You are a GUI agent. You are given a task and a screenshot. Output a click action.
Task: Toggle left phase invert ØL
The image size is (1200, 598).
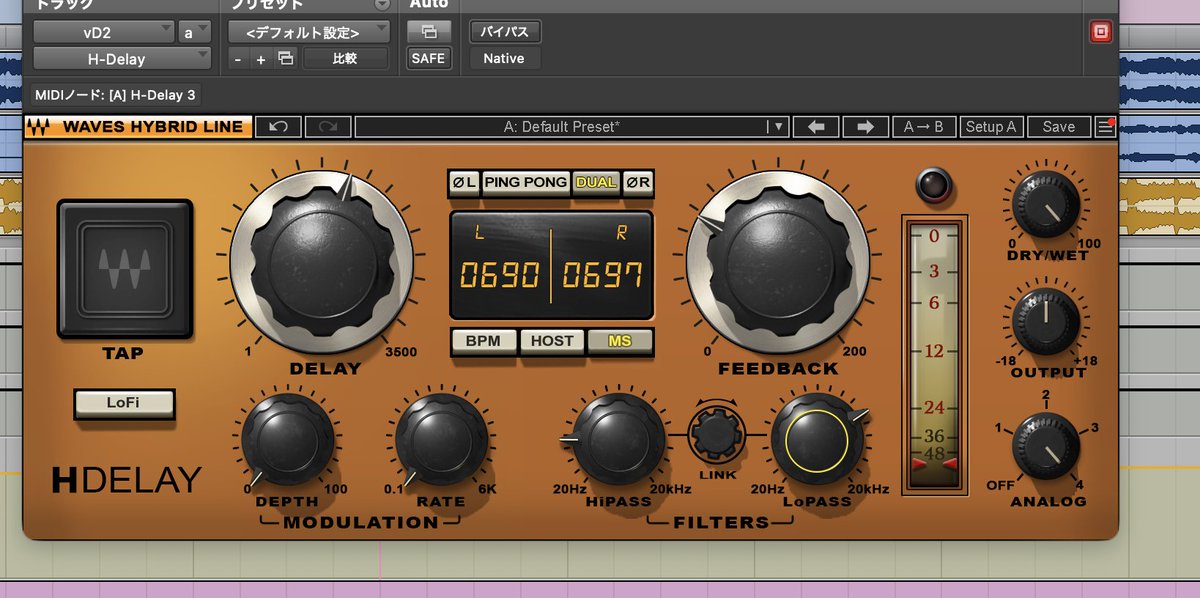tap(463, 183)
